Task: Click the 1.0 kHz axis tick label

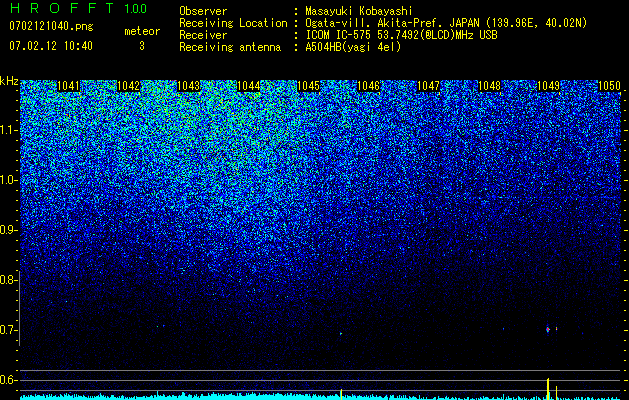Action: 8,180
